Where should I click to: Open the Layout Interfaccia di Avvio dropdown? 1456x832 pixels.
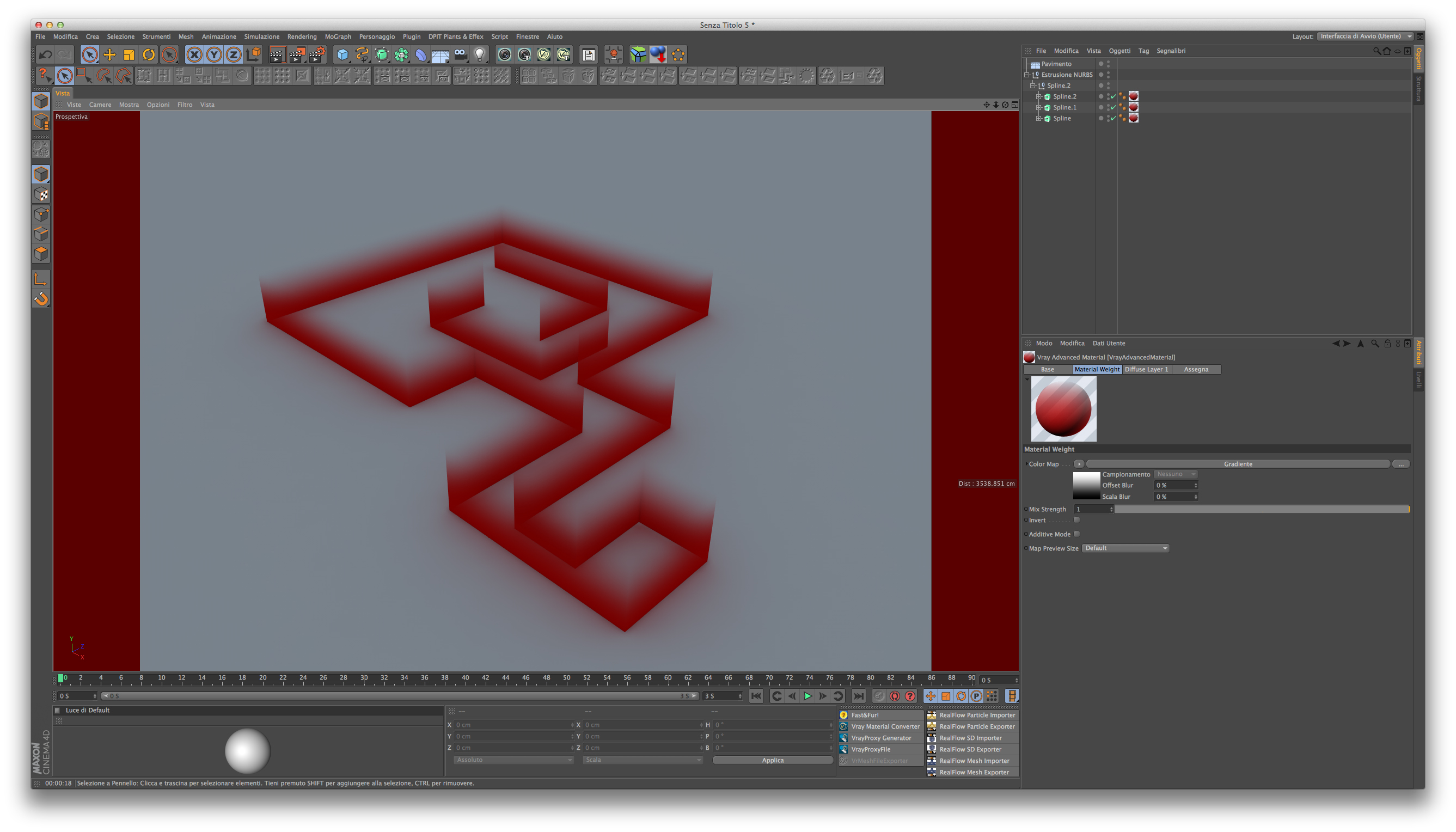click(x=1365, y=36)
